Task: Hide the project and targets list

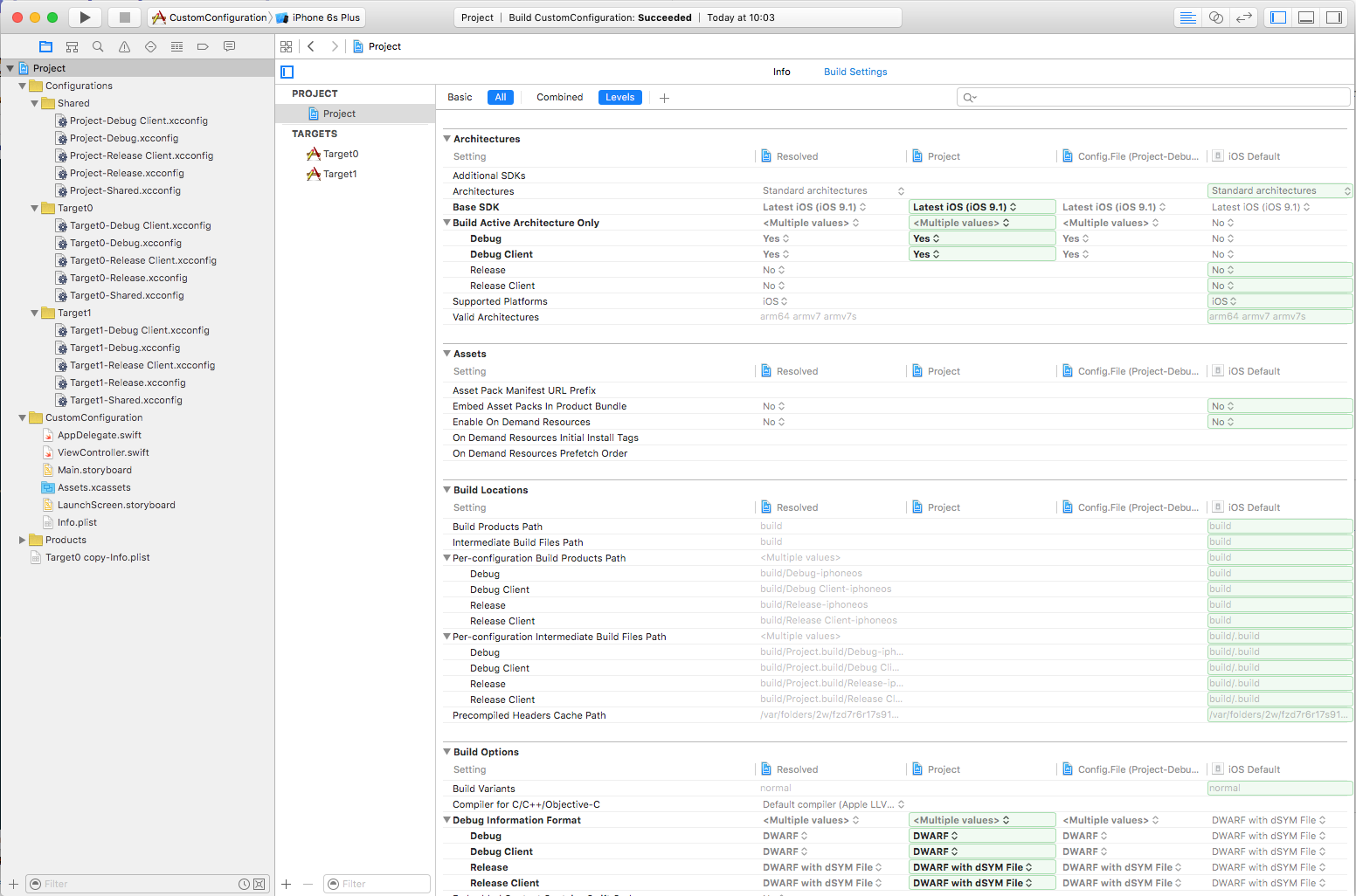Action: 287,72
